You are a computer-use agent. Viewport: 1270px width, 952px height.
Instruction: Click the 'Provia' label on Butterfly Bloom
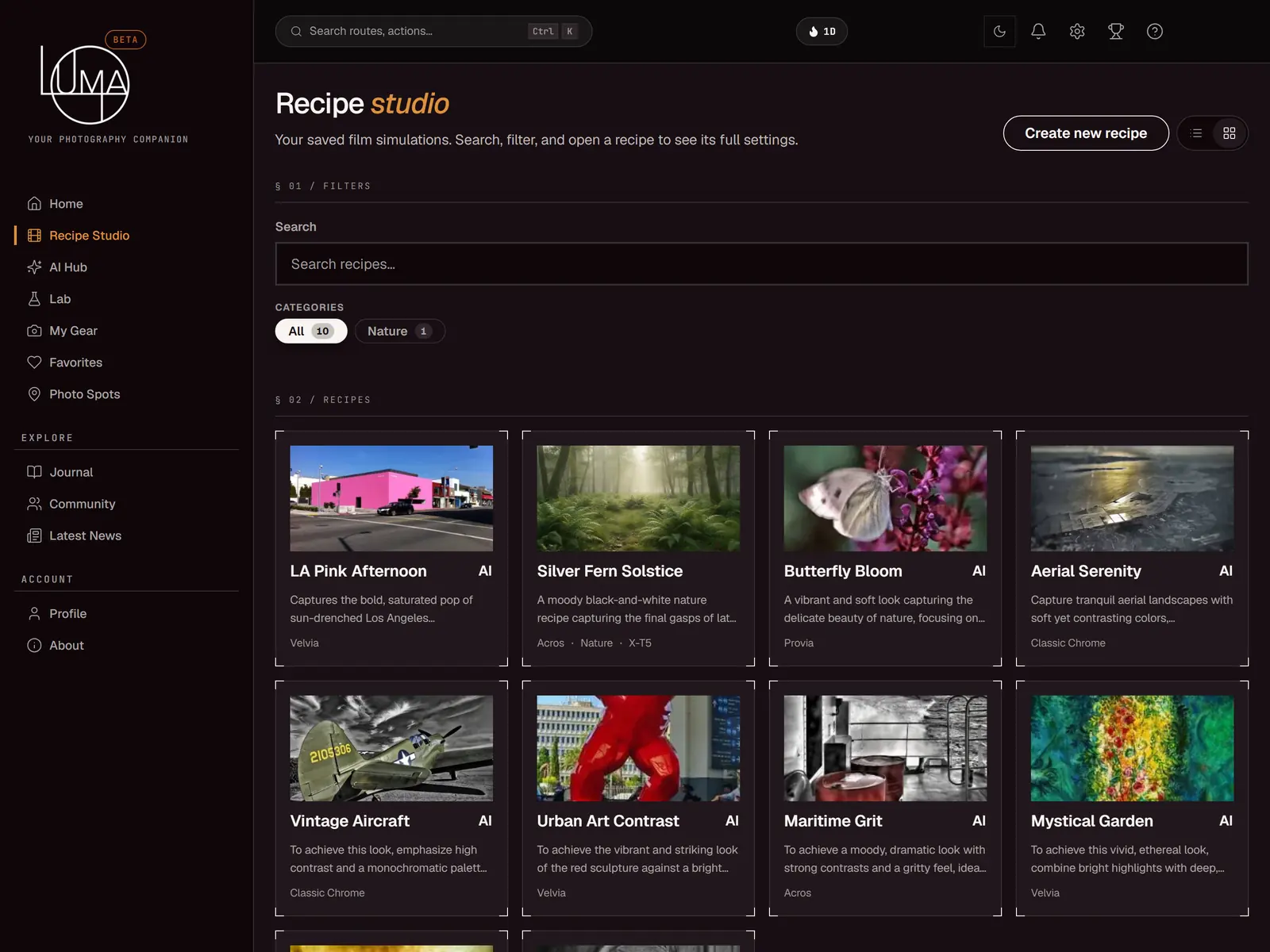(x=799, y=643)
